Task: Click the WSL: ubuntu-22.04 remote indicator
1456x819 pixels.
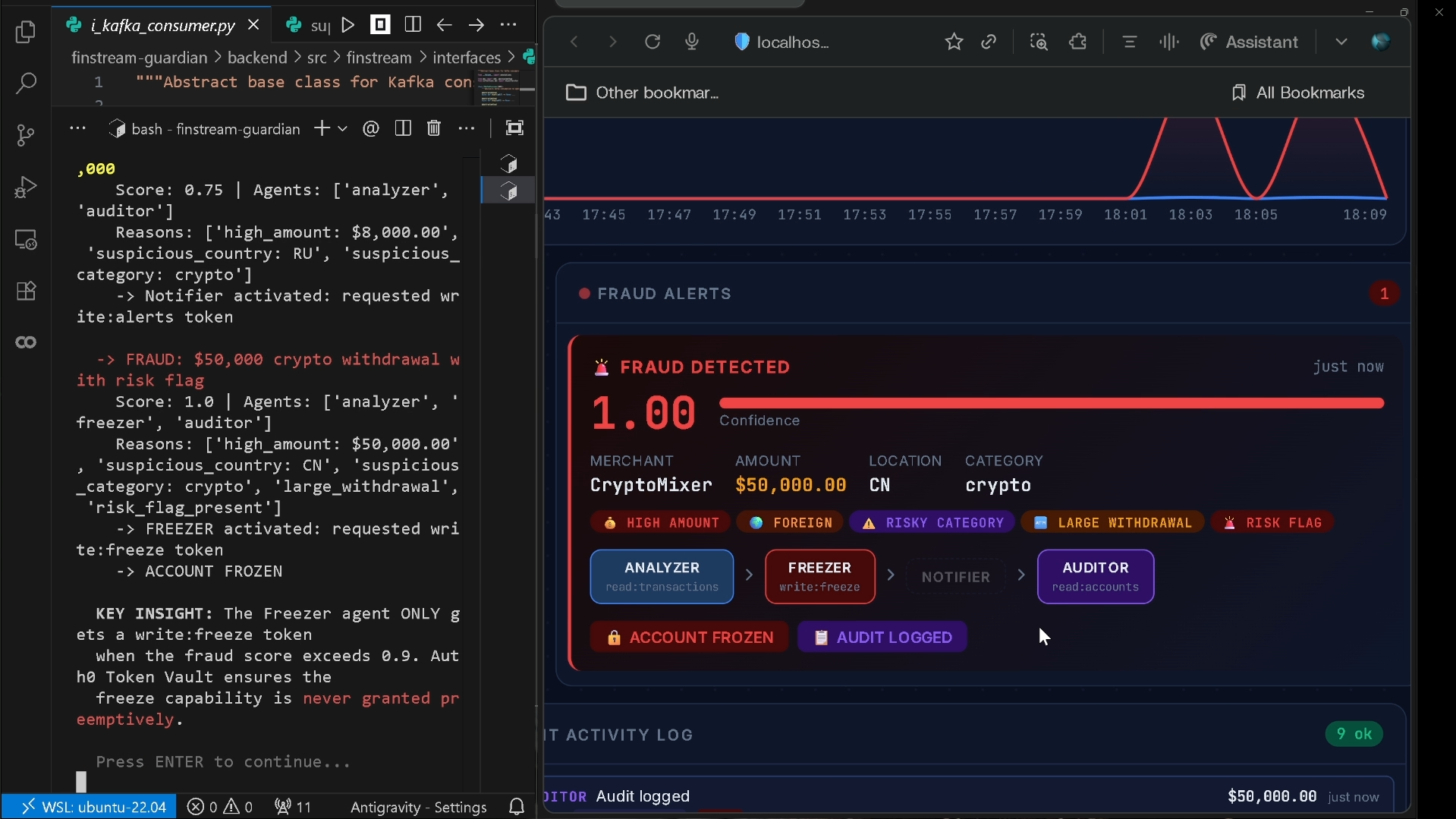Action: tap(90, 806)
